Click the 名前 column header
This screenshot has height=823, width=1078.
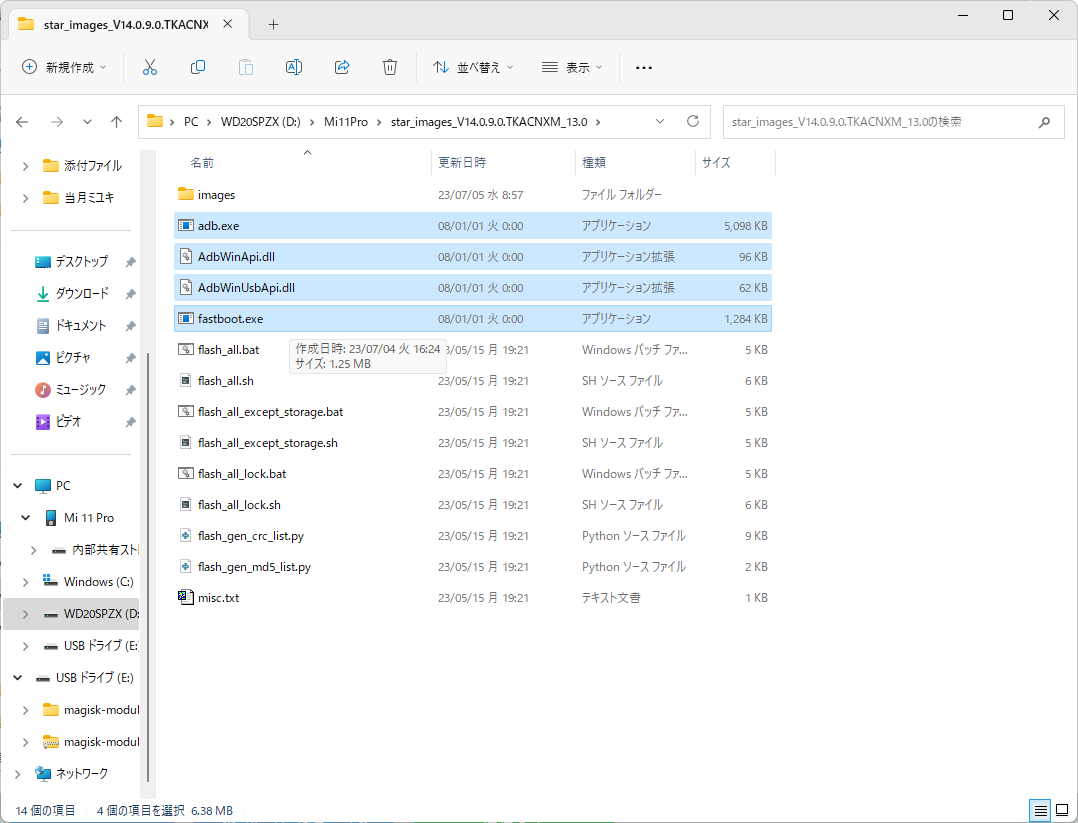(202, 163)
